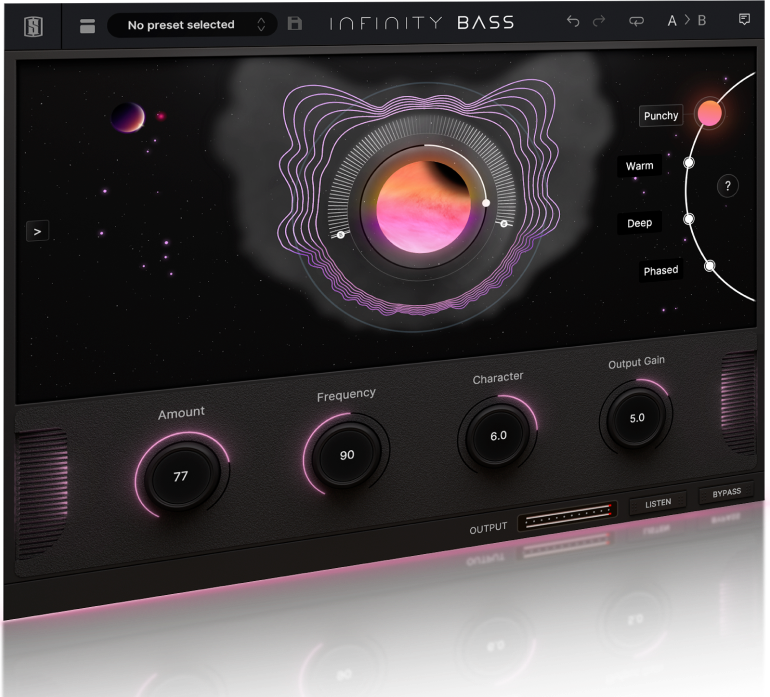This screenshot has width=770, height=697.
Task: Select the Deep mode label
Action: coord(639,223)
